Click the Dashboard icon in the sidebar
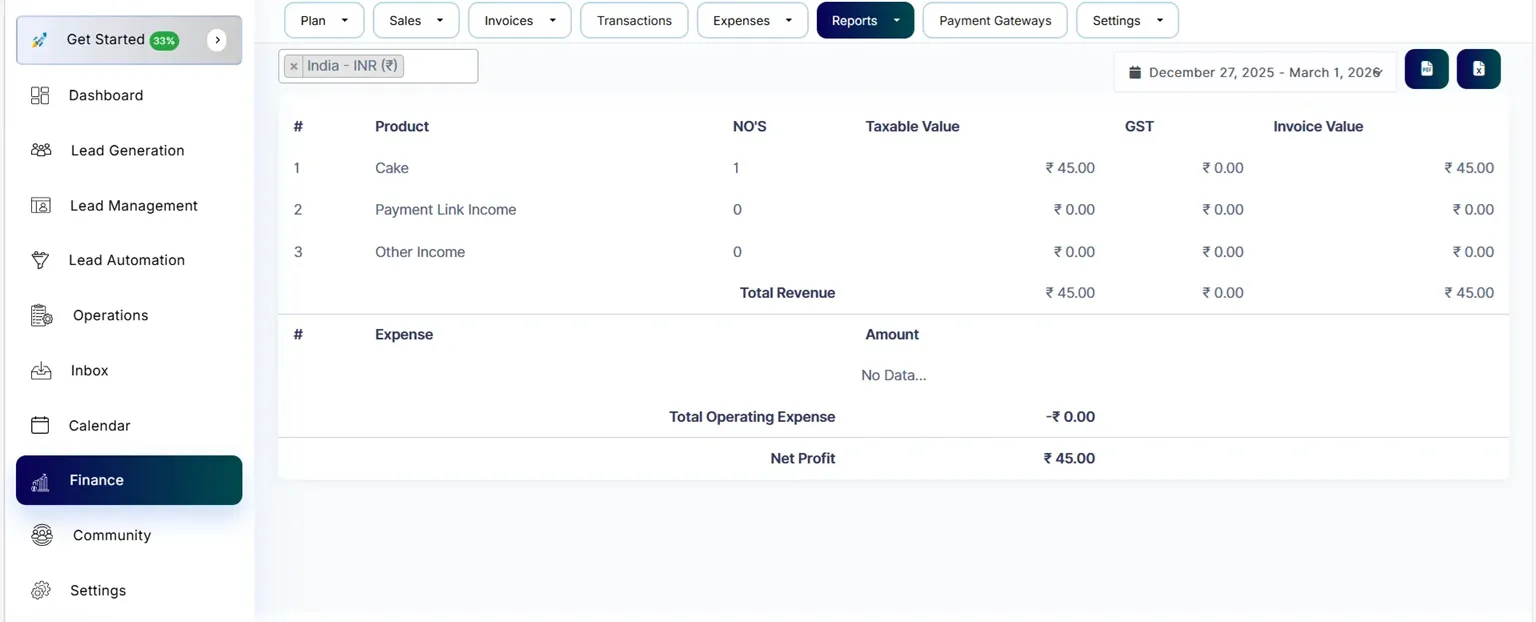 tap(40, 96)
